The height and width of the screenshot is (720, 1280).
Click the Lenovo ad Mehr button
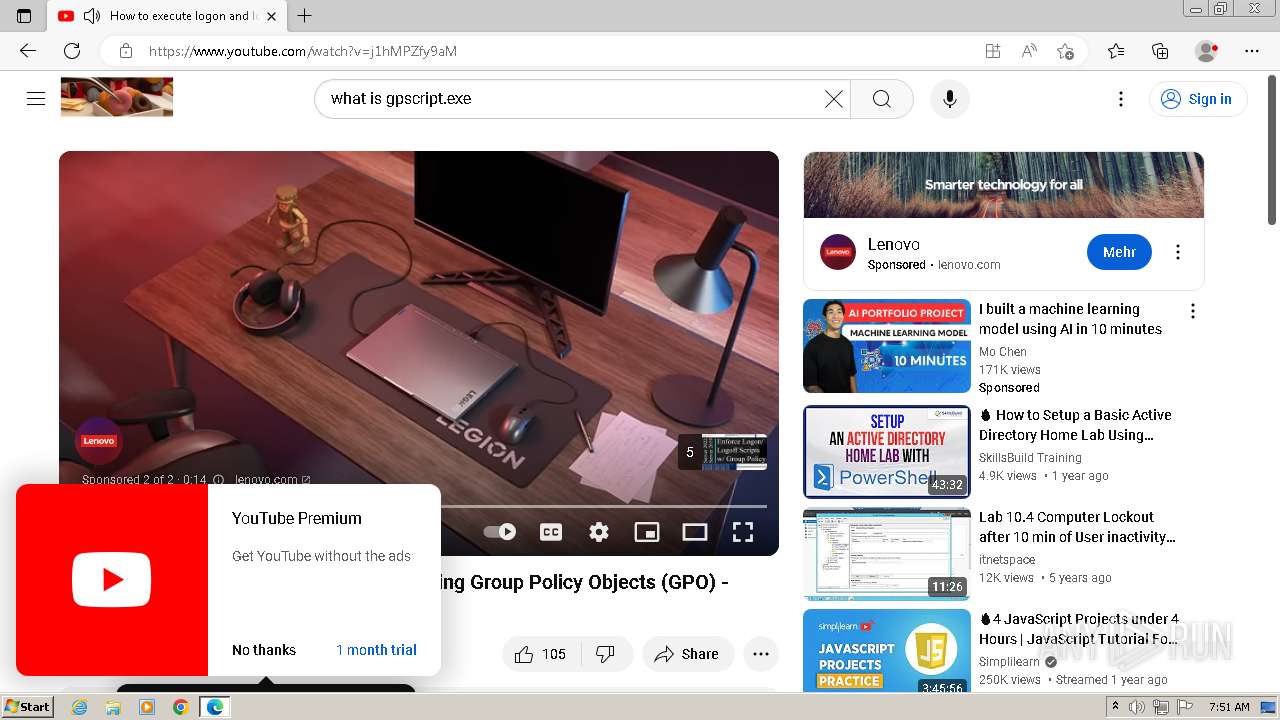[x=1119, y=252]
